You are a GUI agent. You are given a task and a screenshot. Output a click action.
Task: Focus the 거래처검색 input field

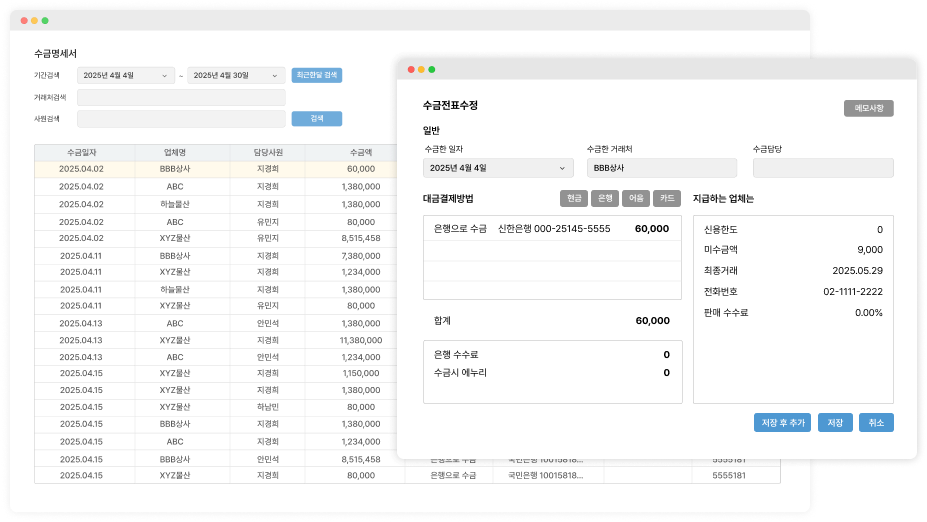coord(181,98)
